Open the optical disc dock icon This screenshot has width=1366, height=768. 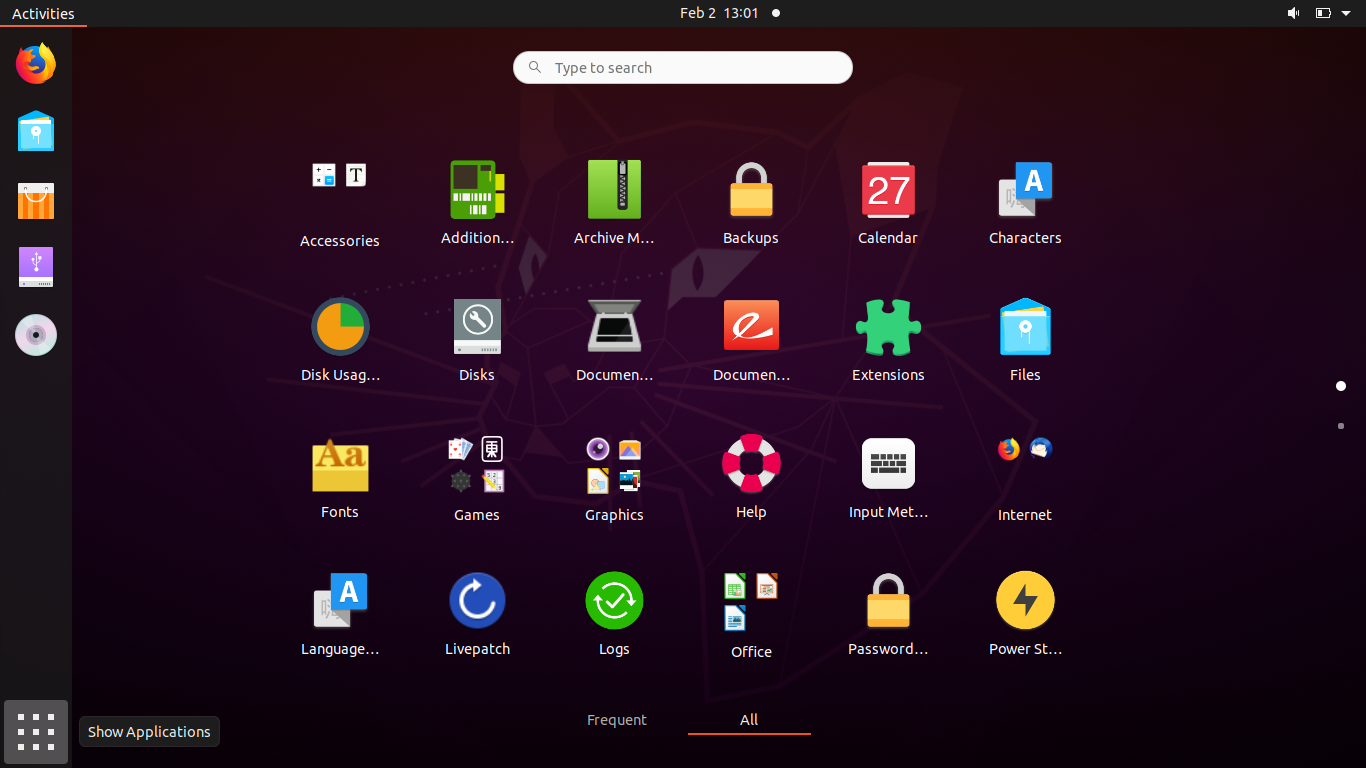[36, 335]
